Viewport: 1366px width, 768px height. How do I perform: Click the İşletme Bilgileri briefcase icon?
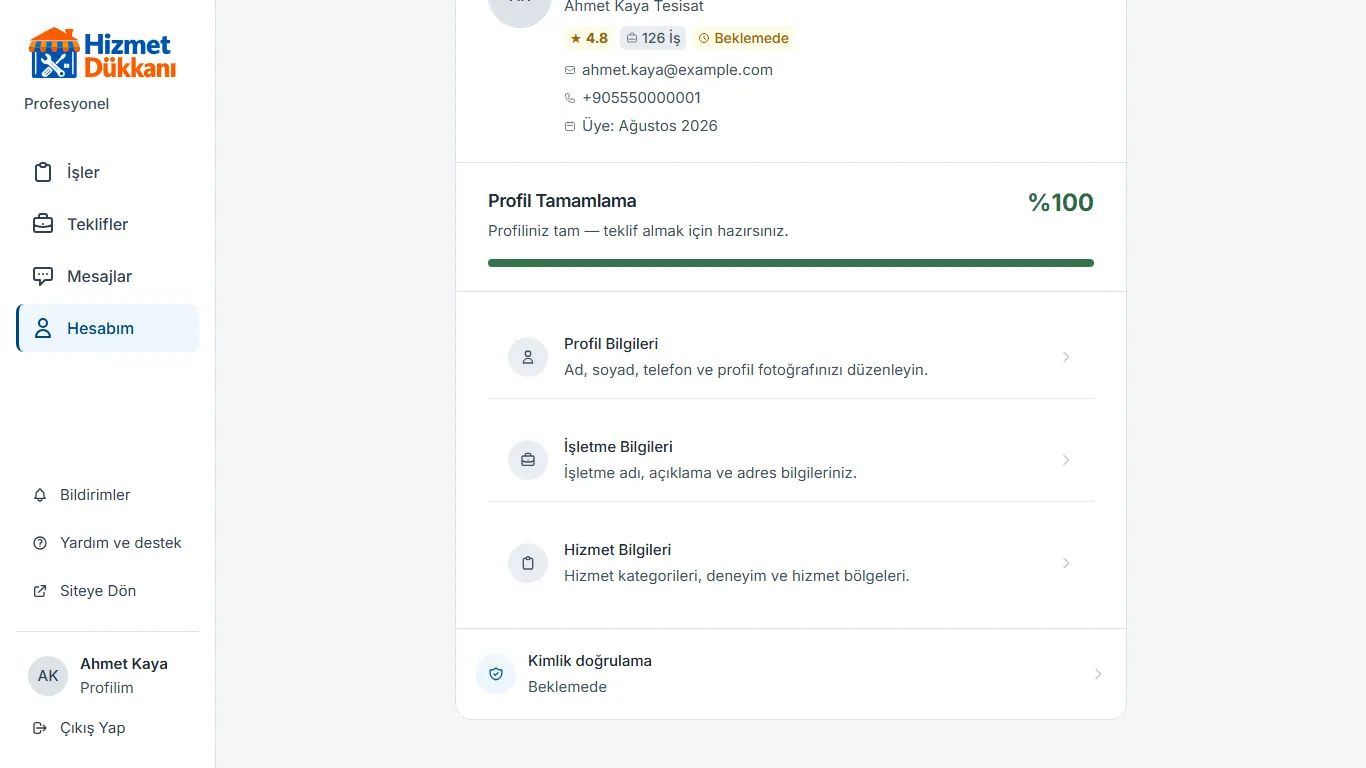[528, 460]
